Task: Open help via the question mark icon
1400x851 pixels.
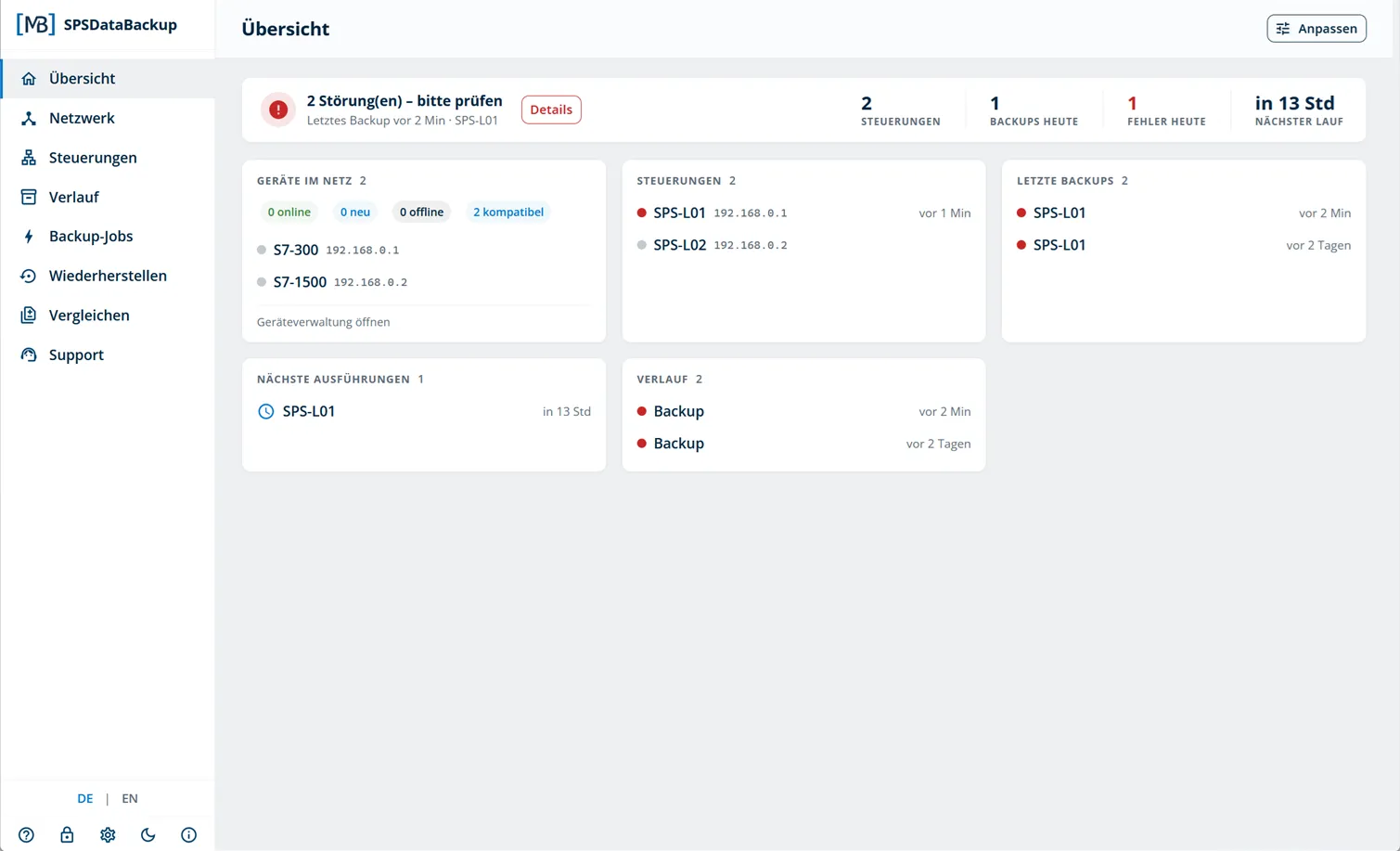Action: point(26,835)
